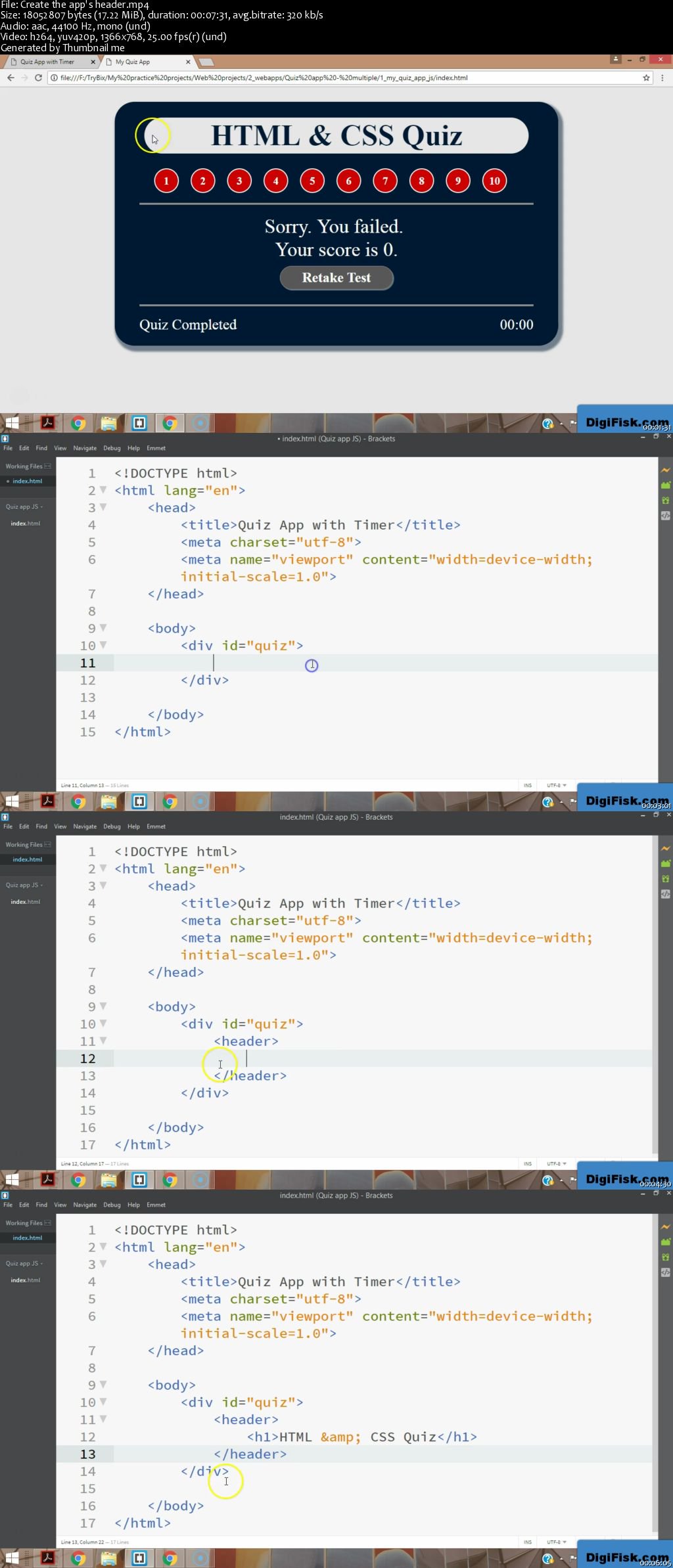
Task: Collapse empty header fold arrow on line 11
Action: [103, 1041]
